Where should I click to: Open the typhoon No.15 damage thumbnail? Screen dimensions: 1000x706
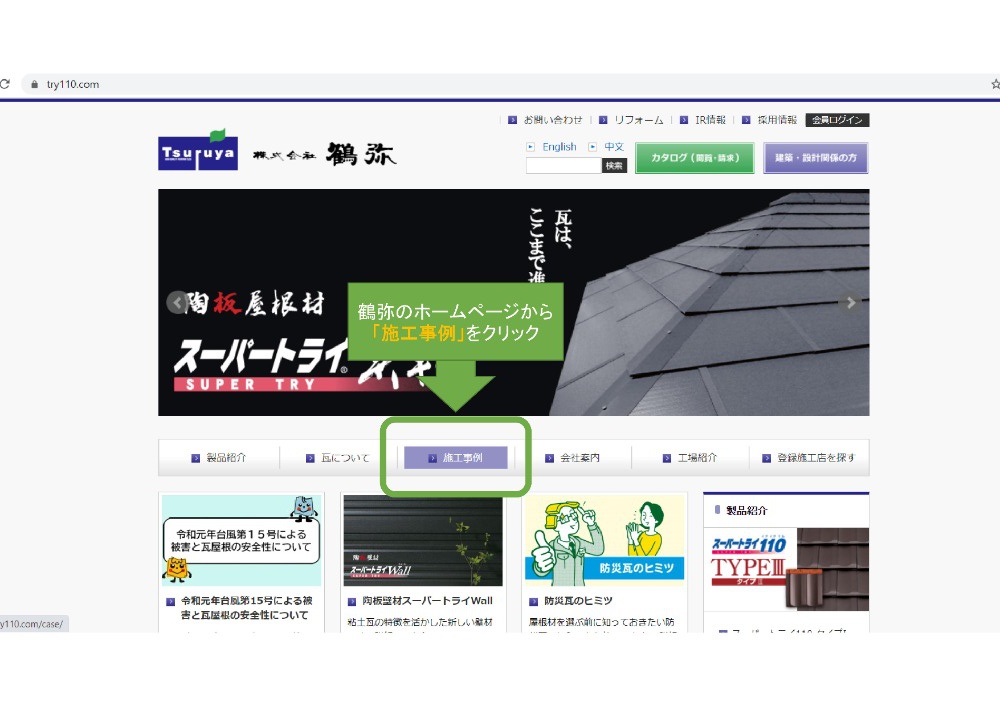point(242,541)
